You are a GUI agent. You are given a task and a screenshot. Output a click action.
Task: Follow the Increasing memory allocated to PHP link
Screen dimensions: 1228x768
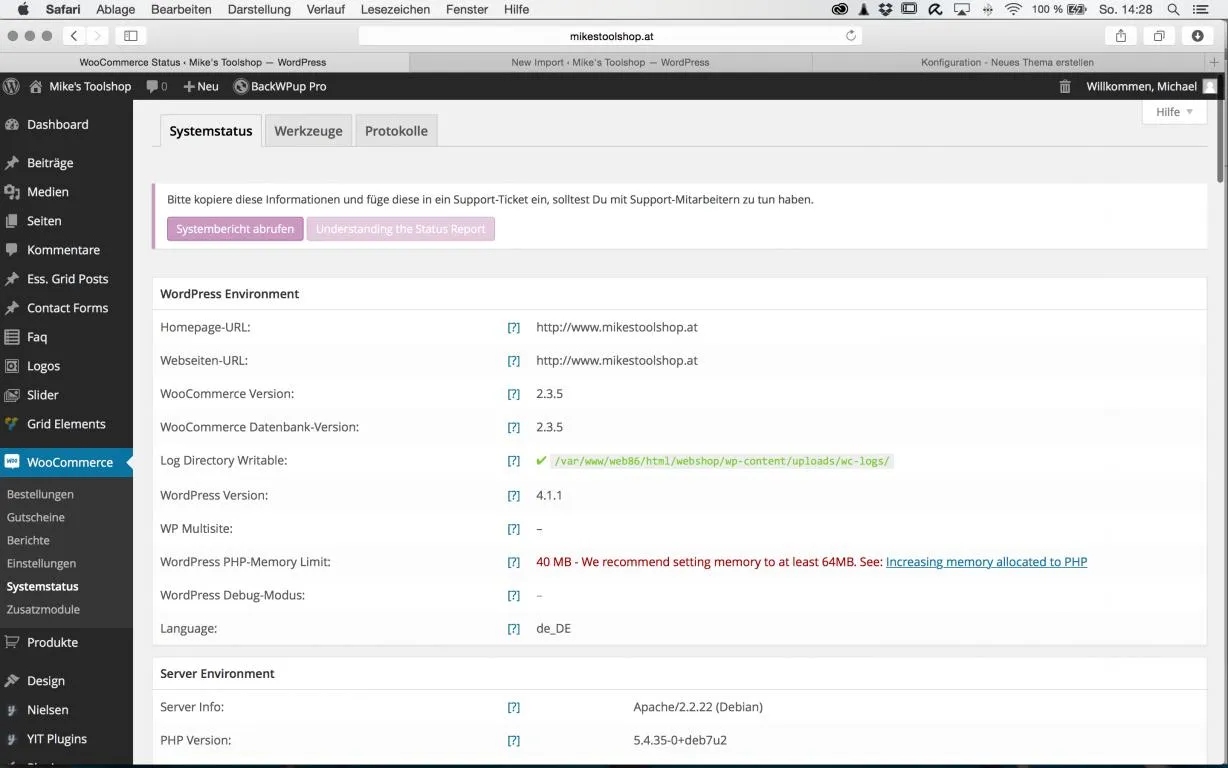click(x=986, y=562)
